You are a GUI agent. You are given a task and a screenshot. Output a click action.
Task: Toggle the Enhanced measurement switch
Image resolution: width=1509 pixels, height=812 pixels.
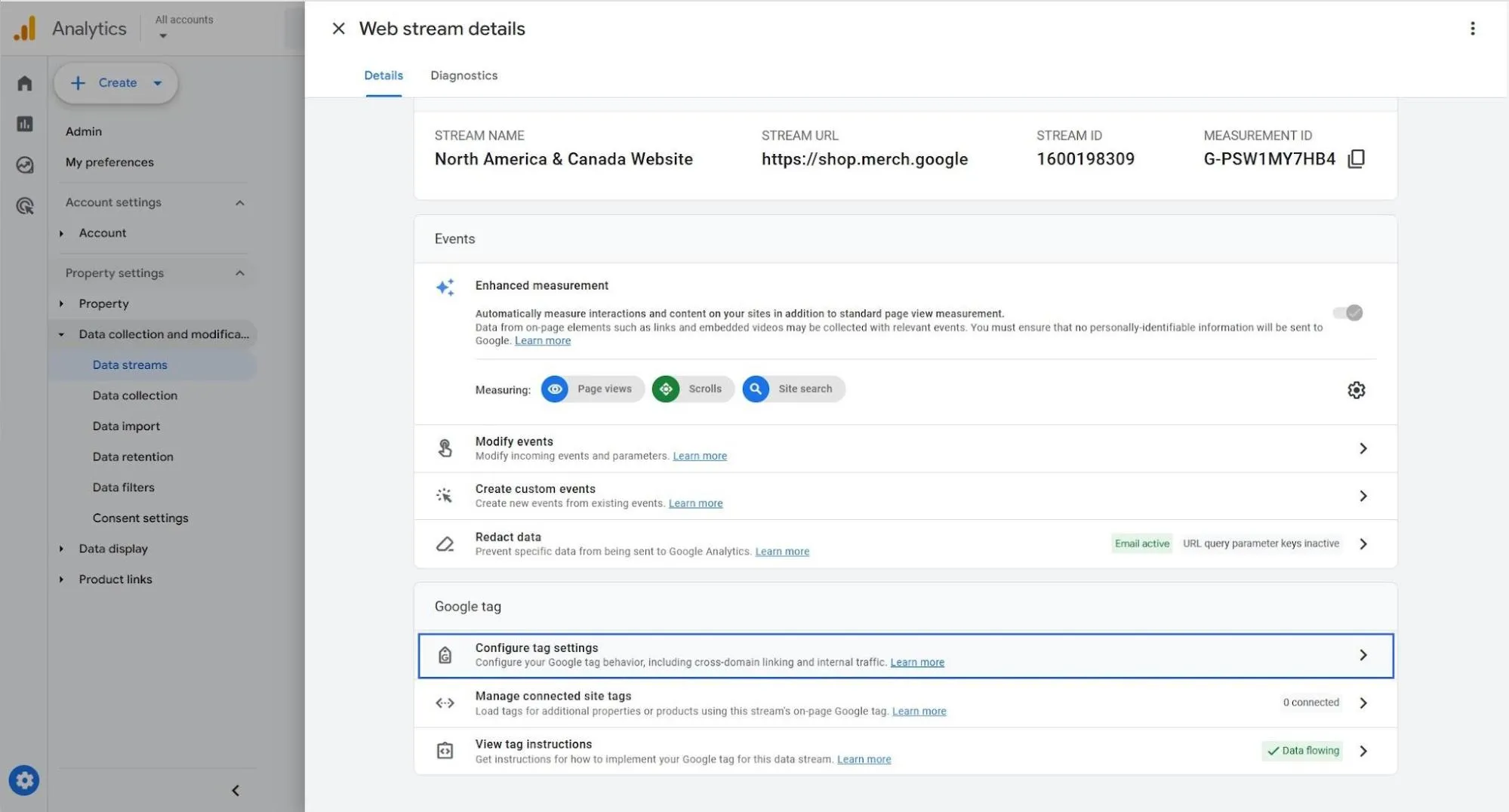(1347, 312)
